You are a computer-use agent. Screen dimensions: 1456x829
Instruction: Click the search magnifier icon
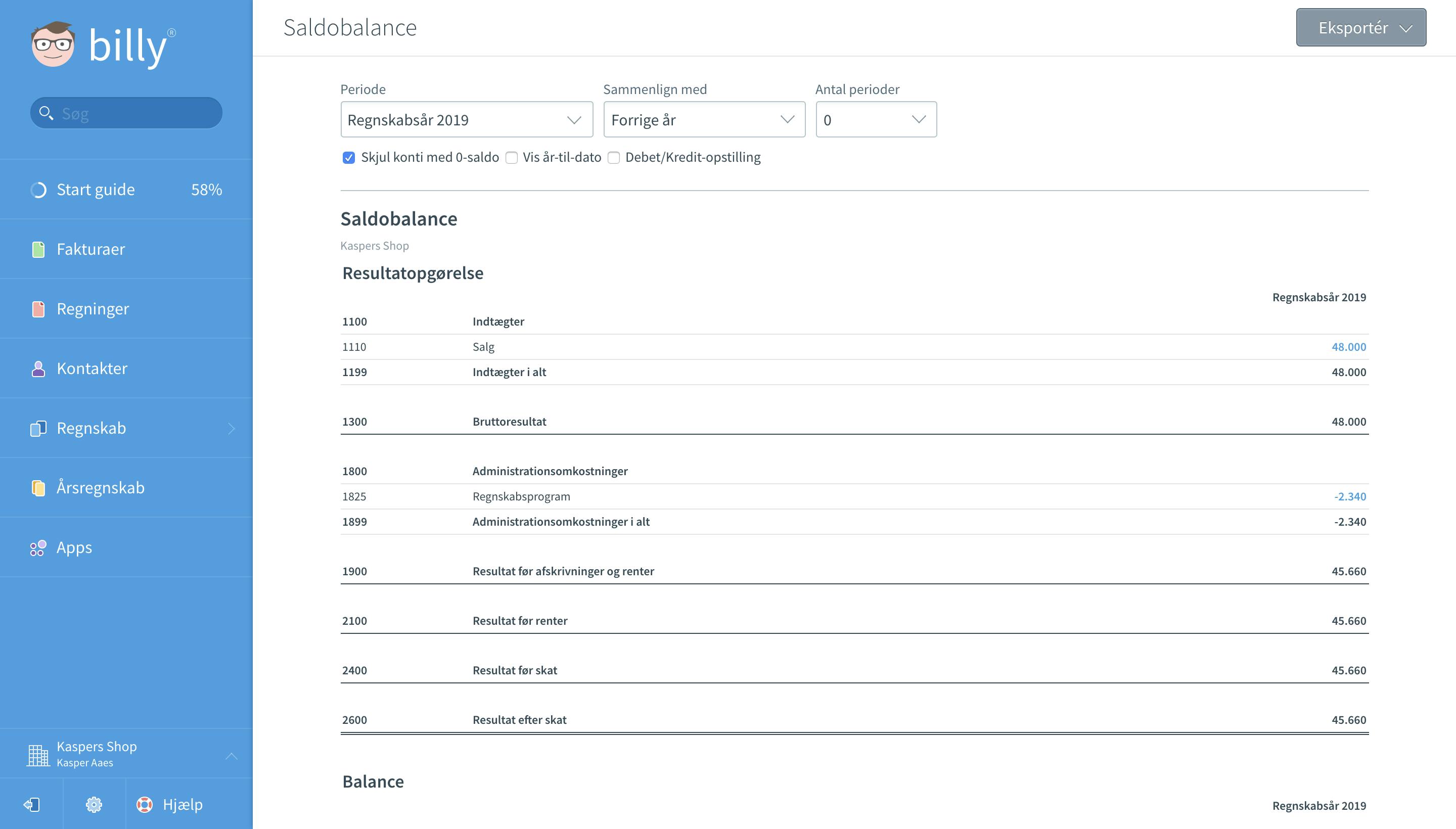pos(45,113)
